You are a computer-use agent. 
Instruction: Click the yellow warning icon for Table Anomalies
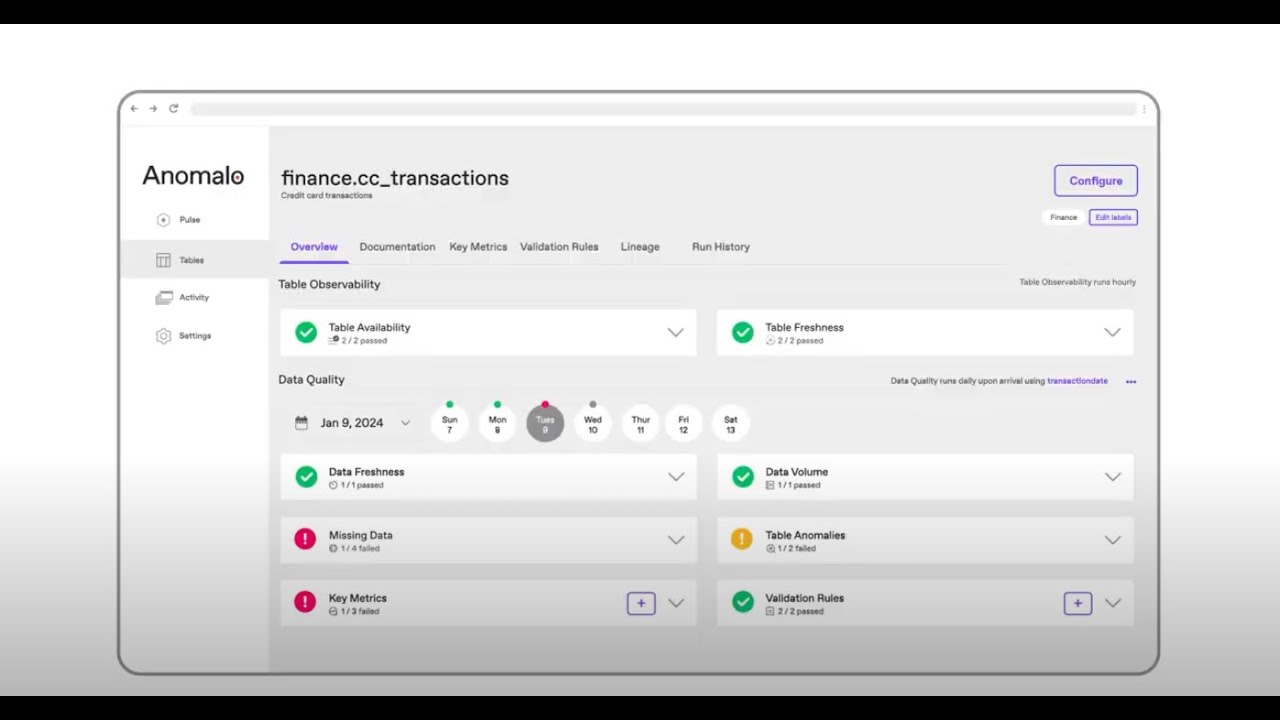[x=741, y=540]
